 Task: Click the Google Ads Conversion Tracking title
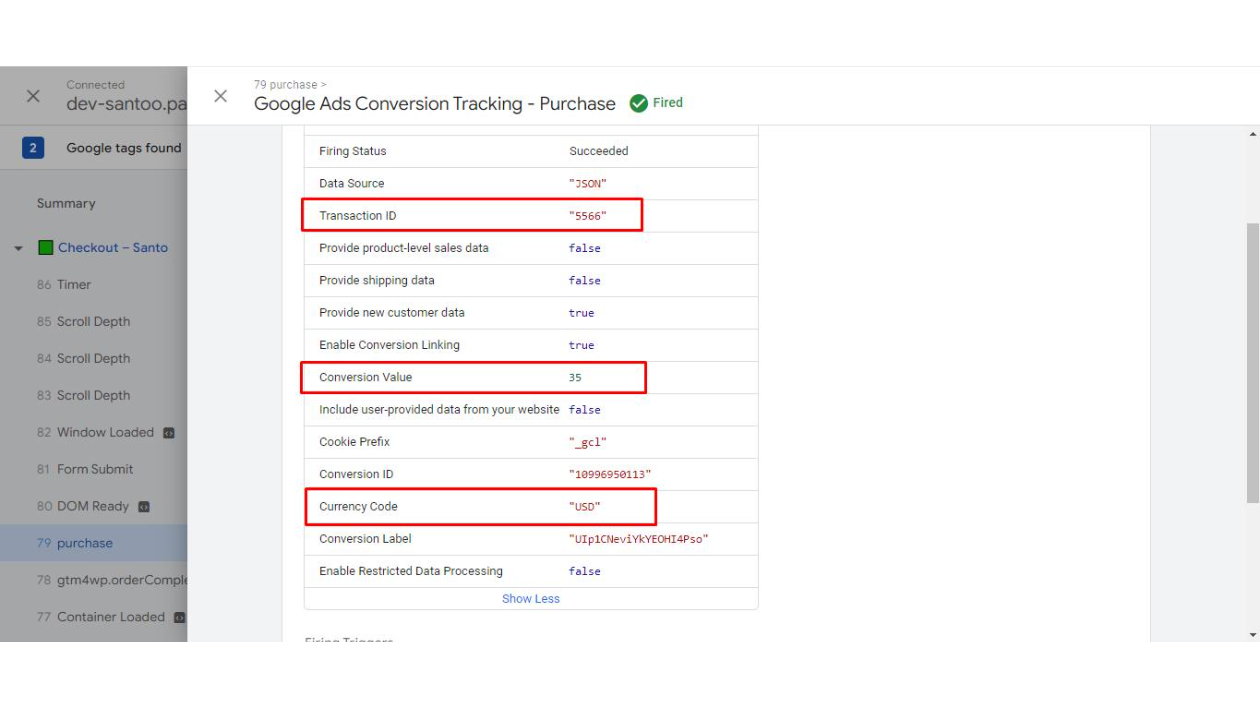coord(435,104)
